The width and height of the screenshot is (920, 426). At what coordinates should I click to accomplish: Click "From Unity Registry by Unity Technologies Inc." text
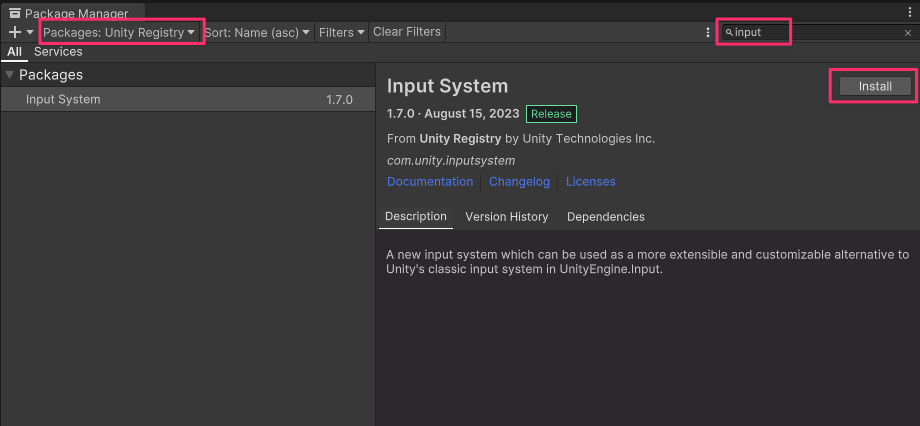coord(521,139)
